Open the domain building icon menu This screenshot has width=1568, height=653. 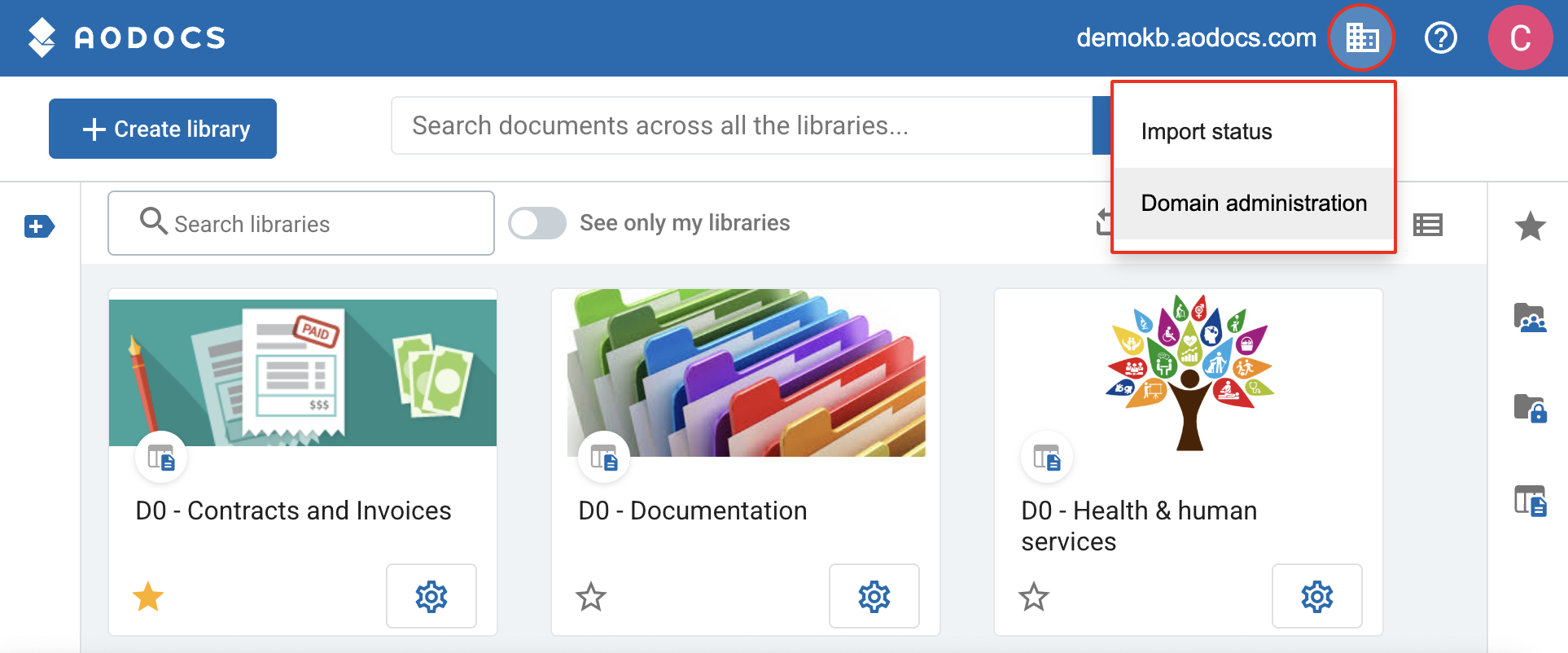click(x=1361, y=37)
